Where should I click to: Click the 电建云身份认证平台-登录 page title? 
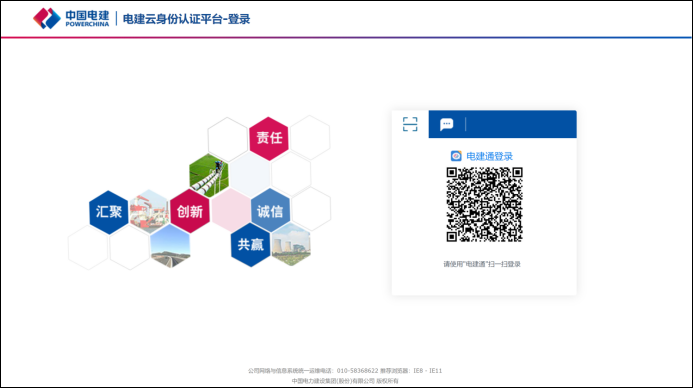pos(186,19)
